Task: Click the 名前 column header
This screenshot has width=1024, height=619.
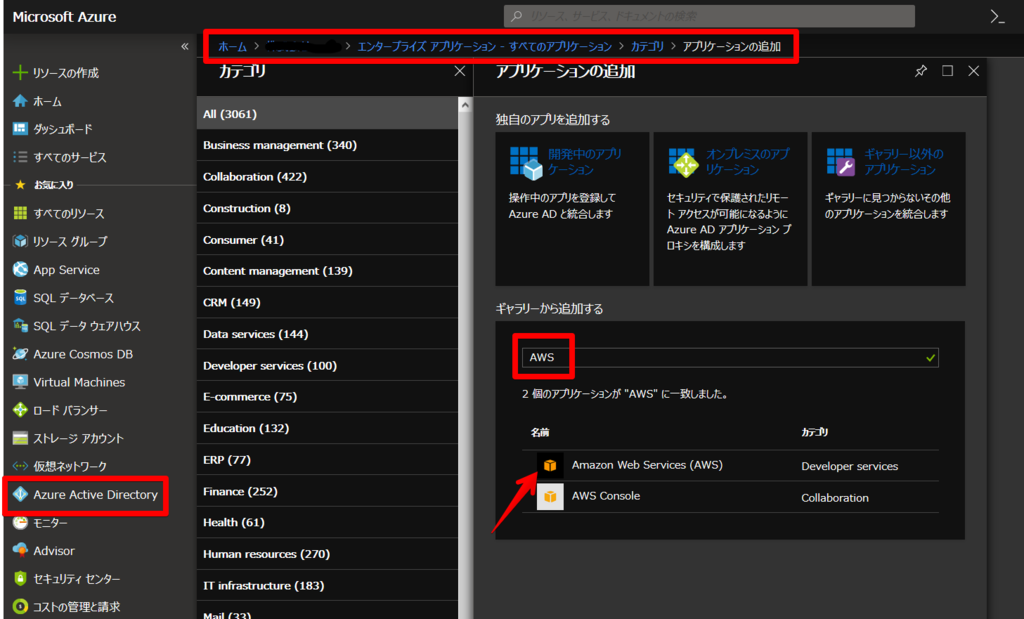Action: pyautogui.click(x=540, y=432)
